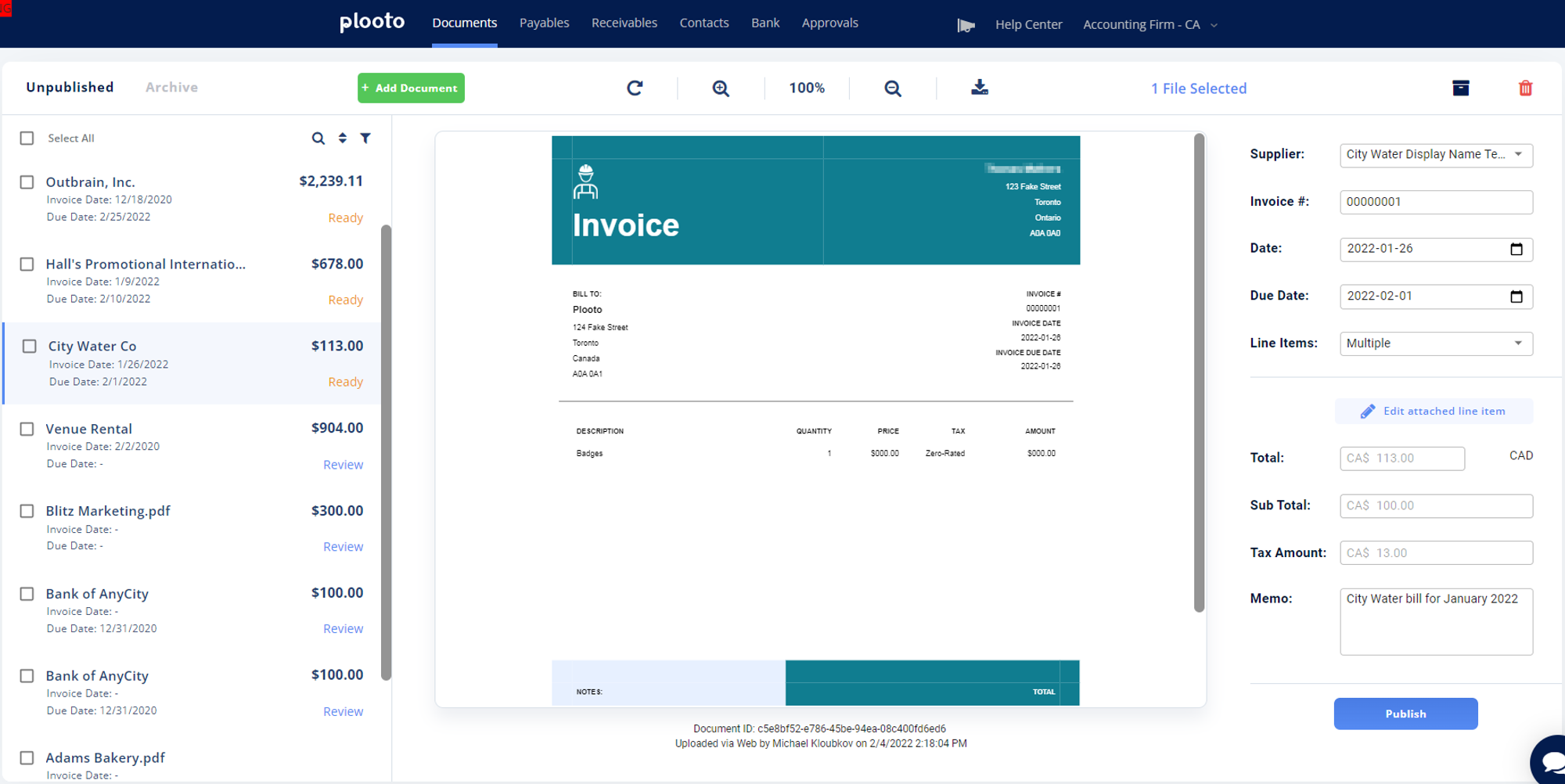Expand the Line Items dropdown

[1435, 343]
